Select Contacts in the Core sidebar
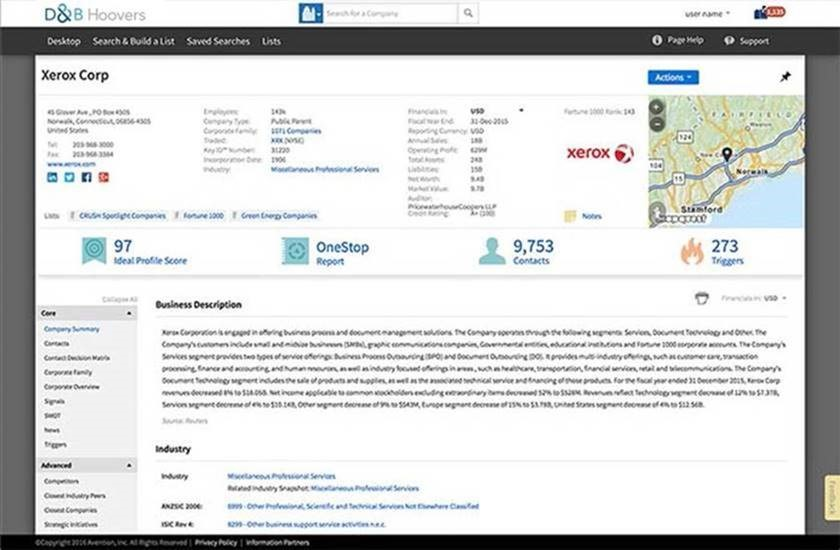This screenshot has width=840, height=550. click(x=56, y=343)
